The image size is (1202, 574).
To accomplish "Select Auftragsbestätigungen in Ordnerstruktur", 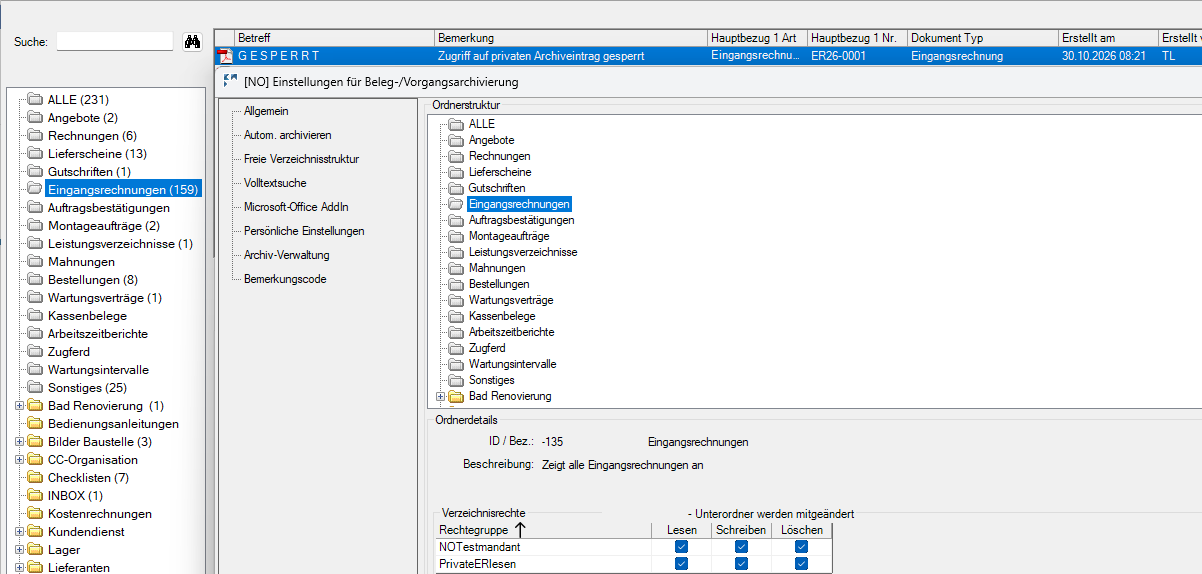I will point(521,220).
